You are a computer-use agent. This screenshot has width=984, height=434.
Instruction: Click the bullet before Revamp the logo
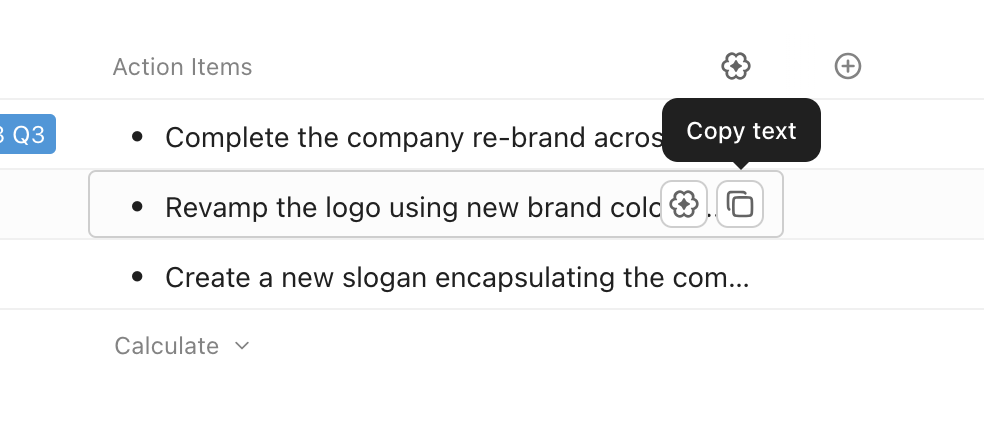point(138,206)
